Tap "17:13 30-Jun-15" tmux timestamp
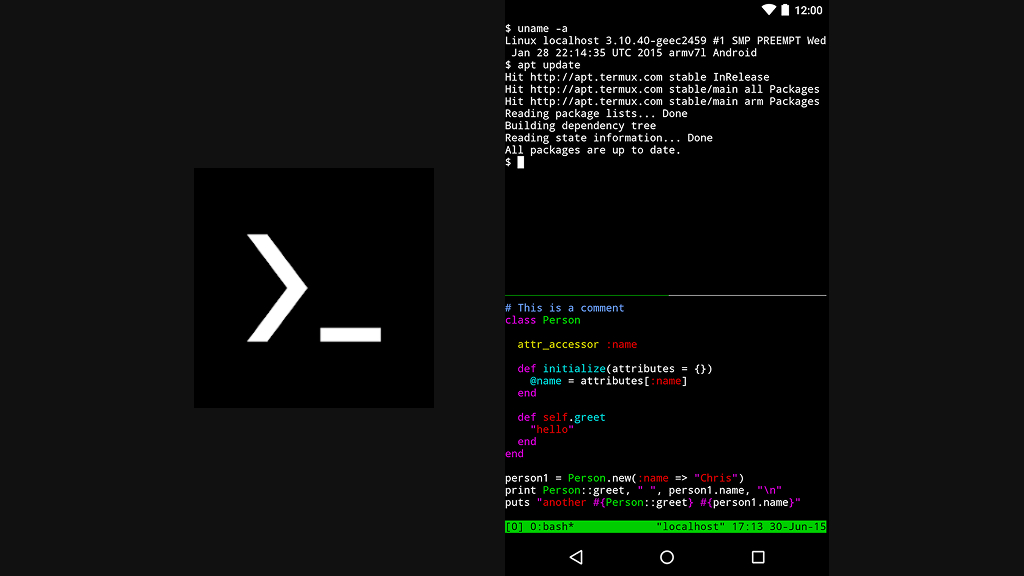This screenshot has width=1024, height=576. point(779,526)
